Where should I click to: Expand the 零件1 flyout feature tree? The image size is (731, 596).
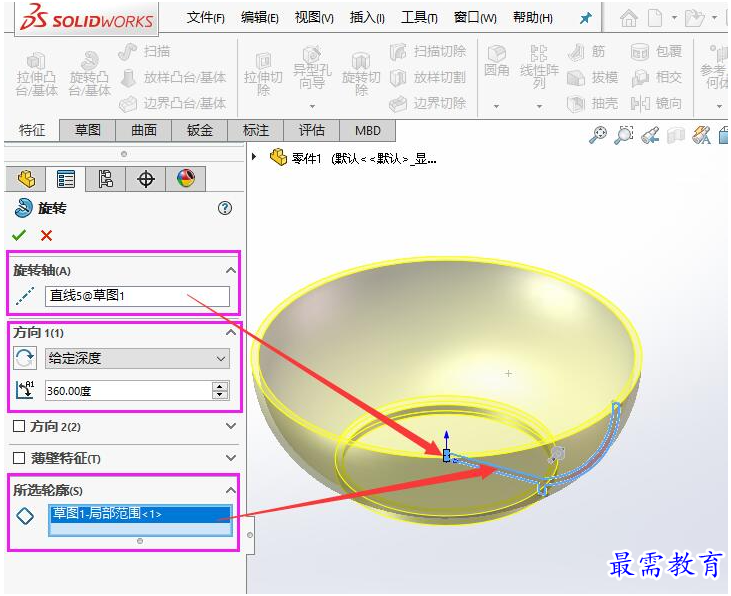pyautogui.click(x=254, y=157)
